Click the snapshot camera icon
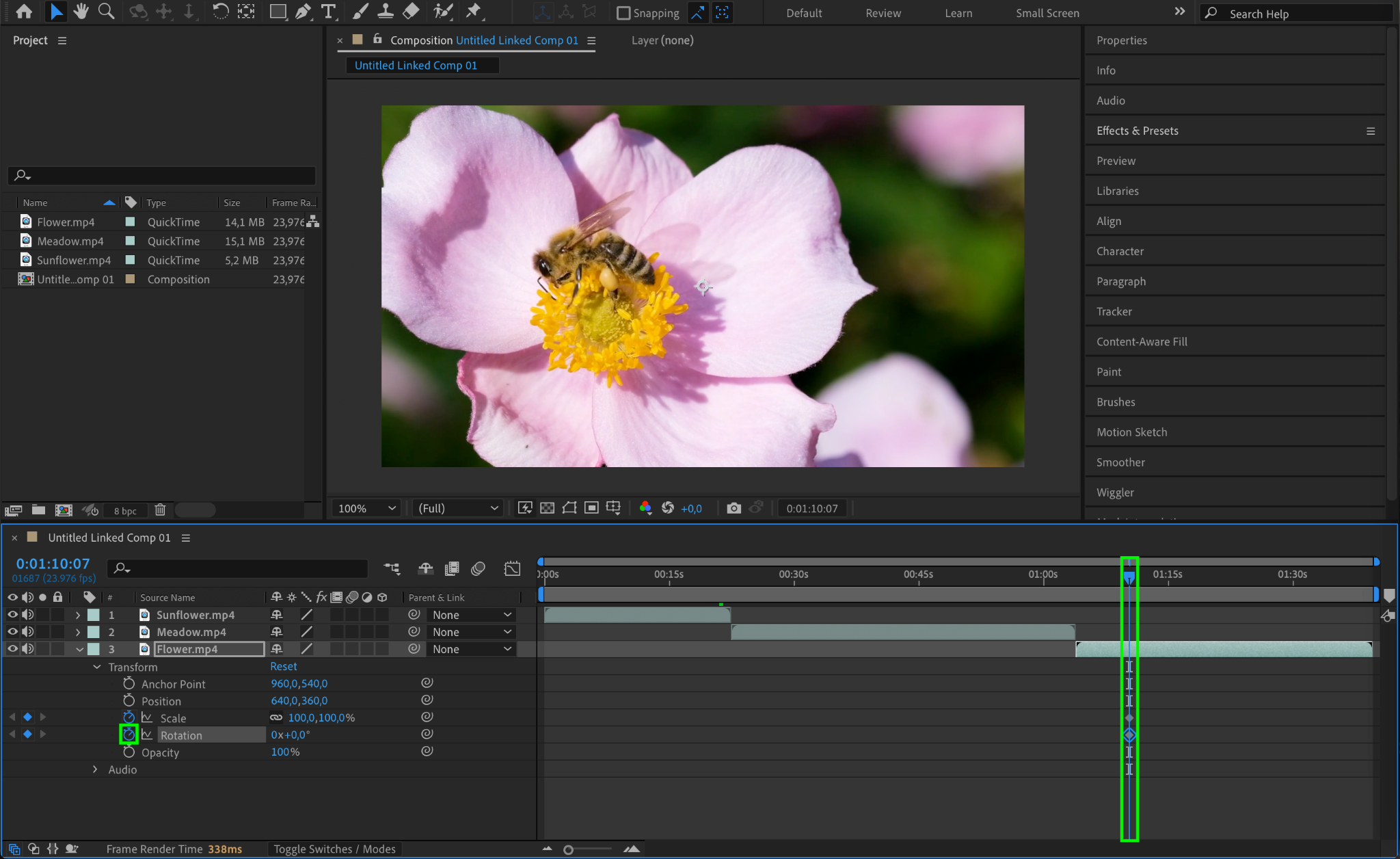Image resolution: width=1400 pixels, height=859 pixels. 733,508
